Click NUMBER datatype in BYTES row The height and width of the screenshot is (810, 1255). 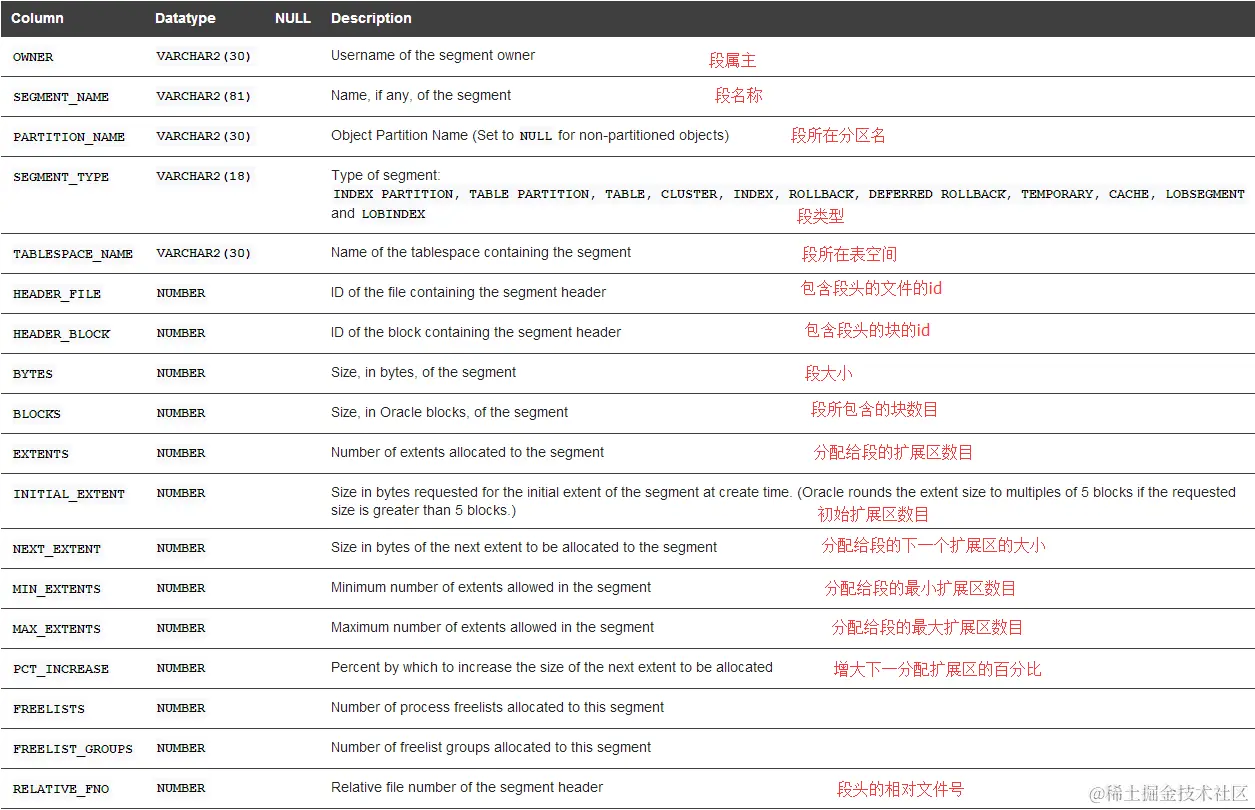coord(181,373)
